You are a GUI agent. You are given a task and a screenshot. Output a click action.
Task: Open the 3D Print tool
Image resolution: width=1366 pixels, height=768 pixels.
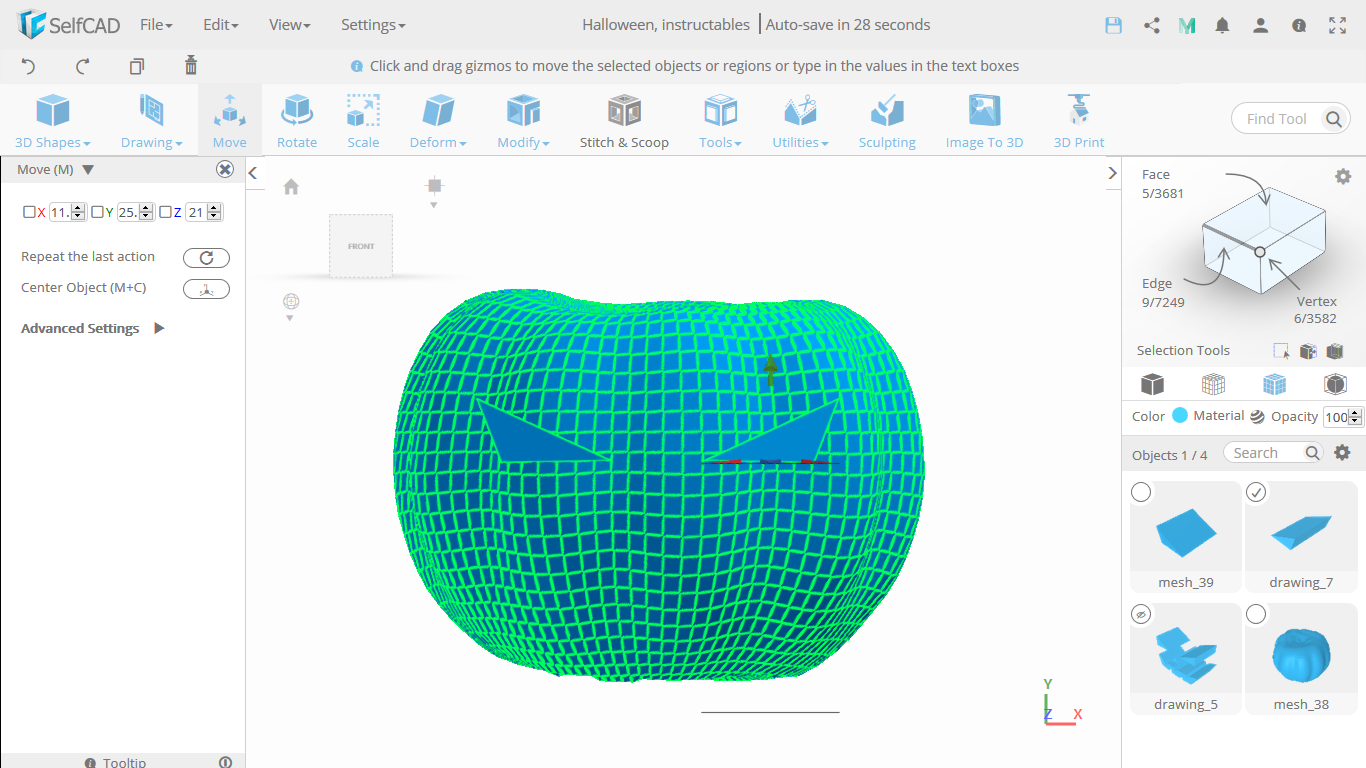tap(1079, 120)
